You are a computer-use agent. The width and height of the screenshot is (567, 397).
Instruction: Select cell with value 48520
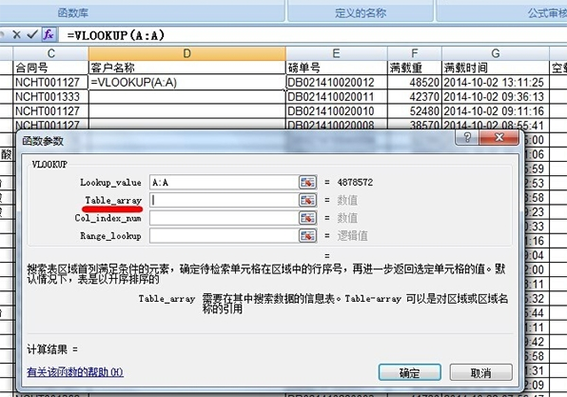point(414,82)
